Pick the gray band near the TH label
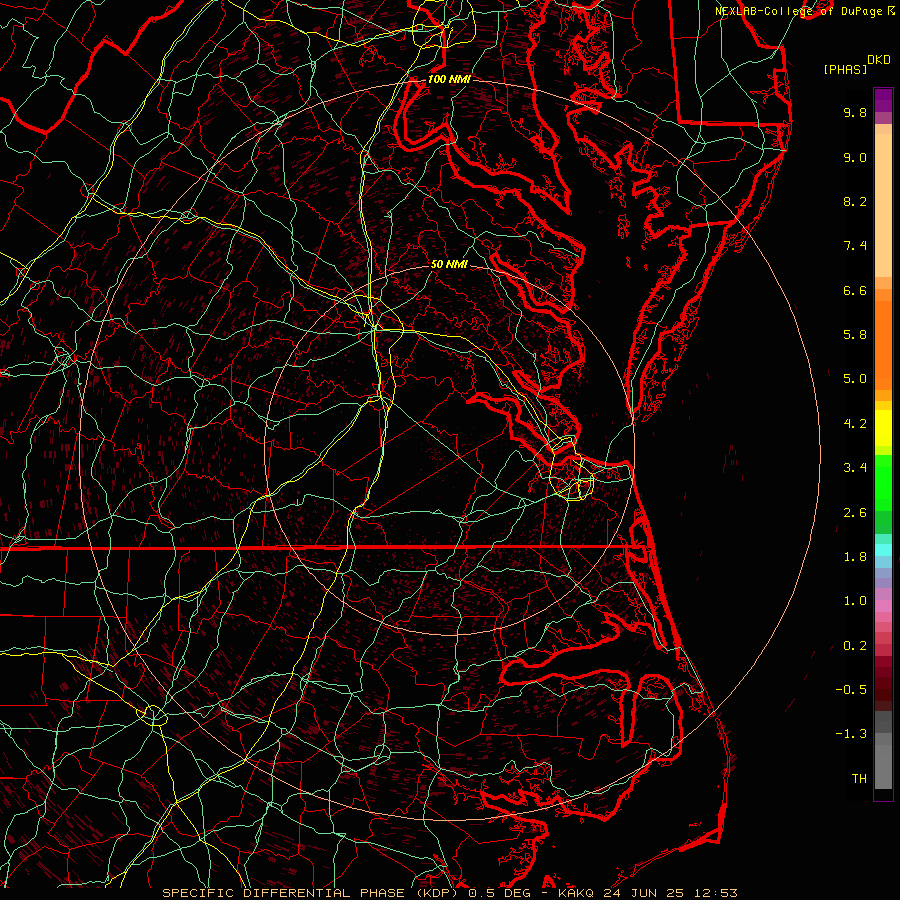The image size is (900, 900). coord(883,767)
